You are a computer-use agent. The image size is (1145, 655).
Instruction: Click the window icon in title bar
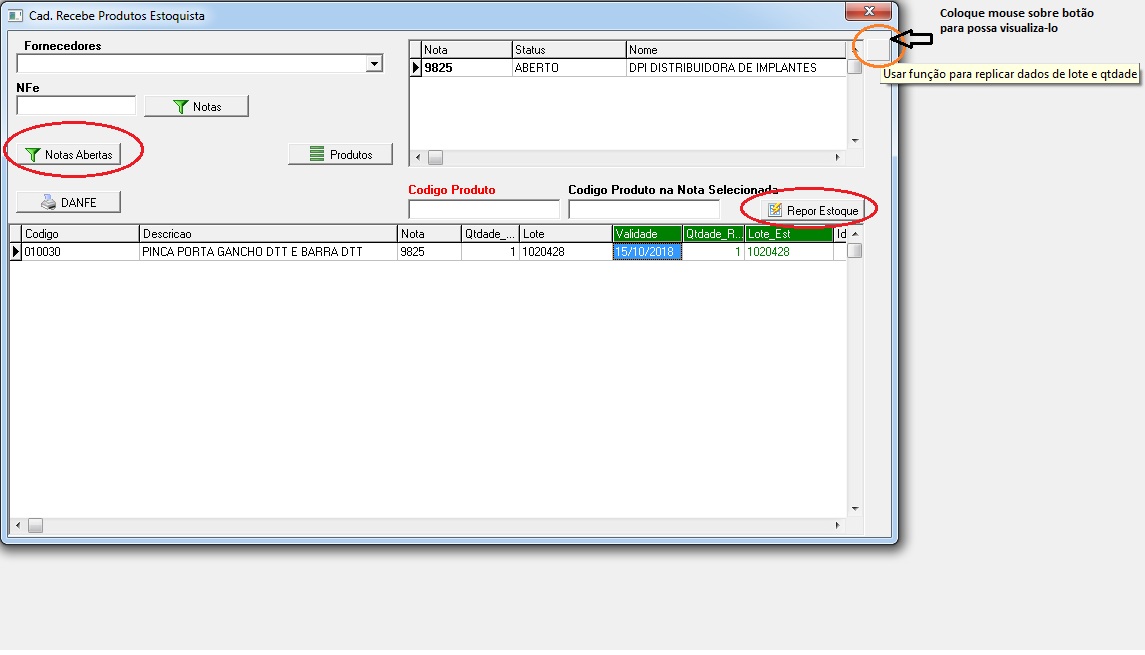15,16
